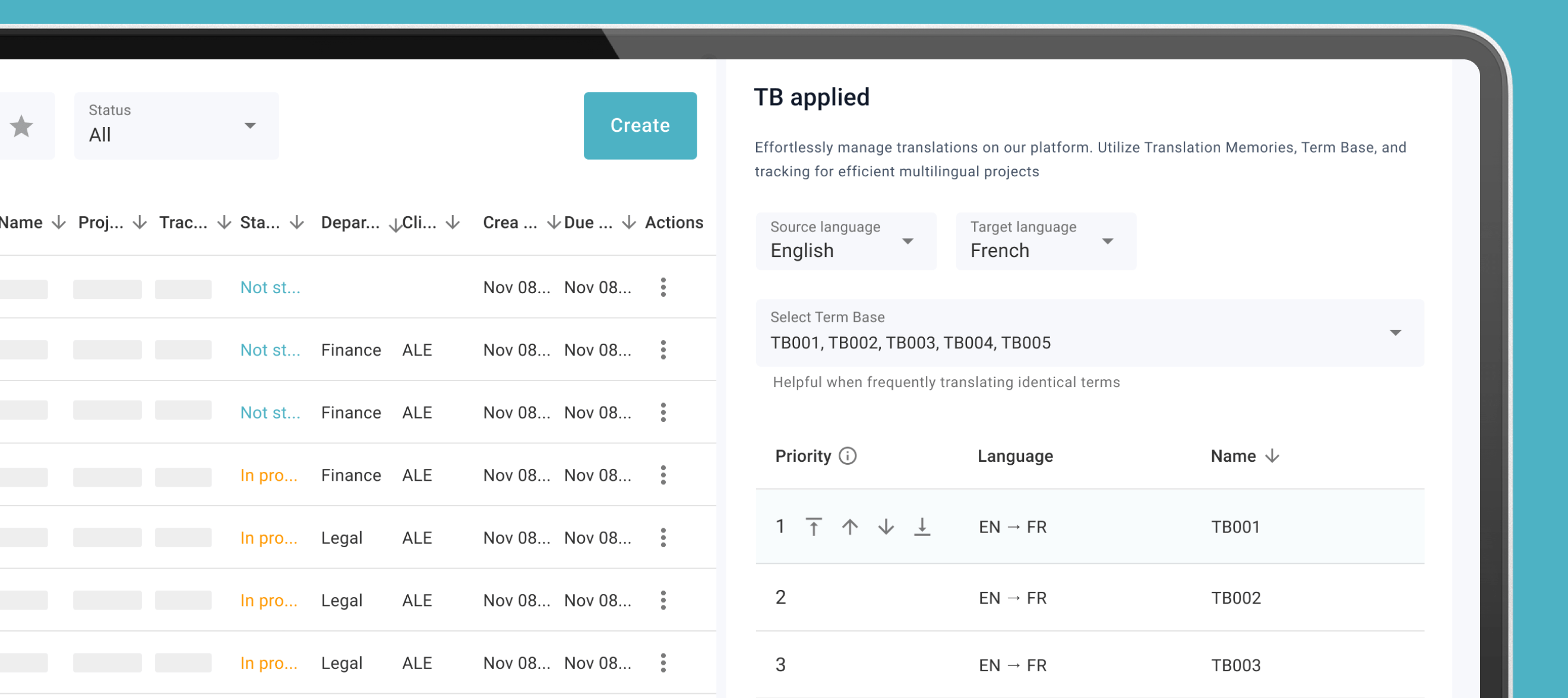The width and height of the screenshot is (1568, 698).
Task: Open the Status filter dropdown
Action: (x=250, y=125)
